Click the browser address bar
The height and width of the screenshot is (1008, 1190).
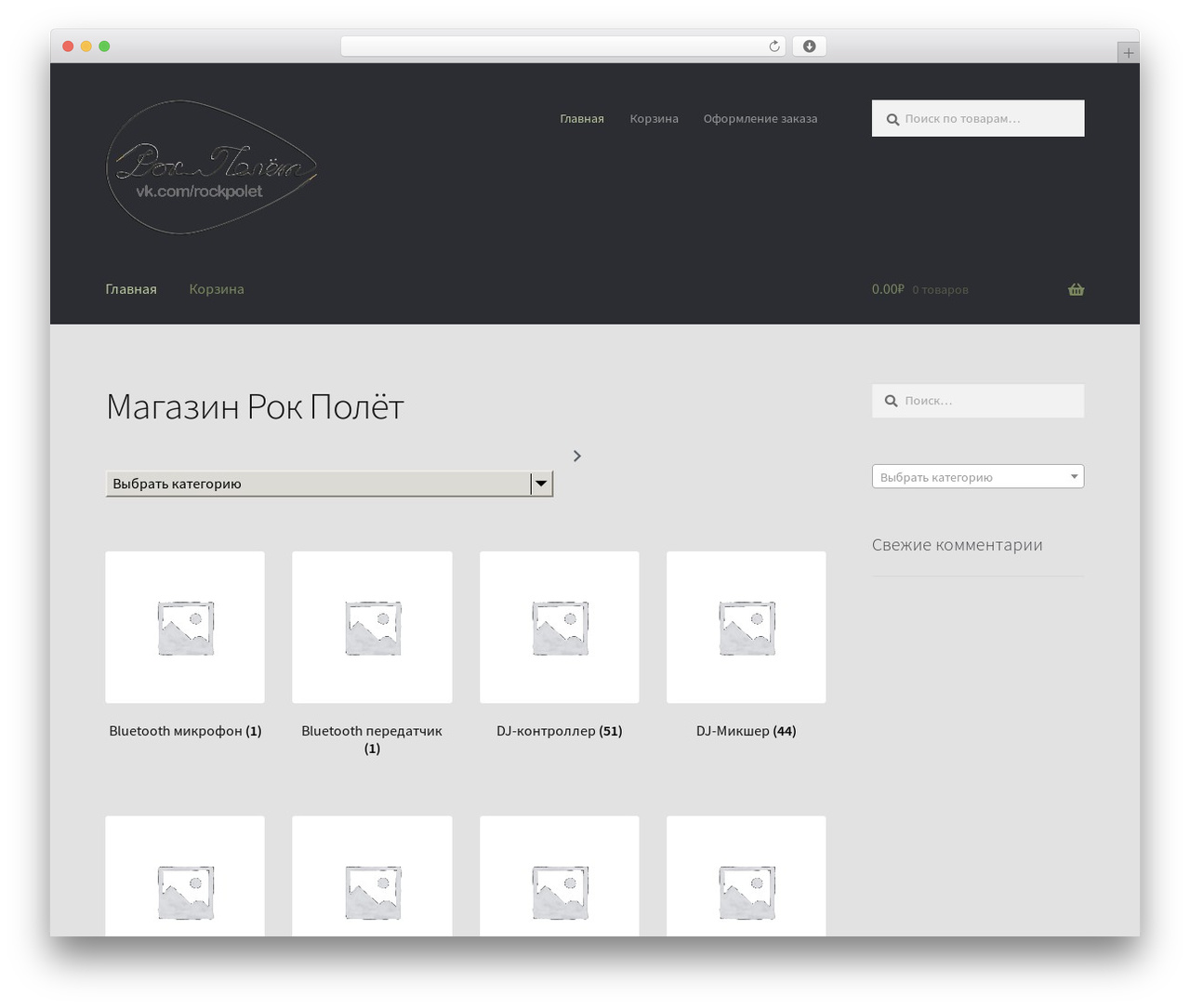(x=562, y=46)
